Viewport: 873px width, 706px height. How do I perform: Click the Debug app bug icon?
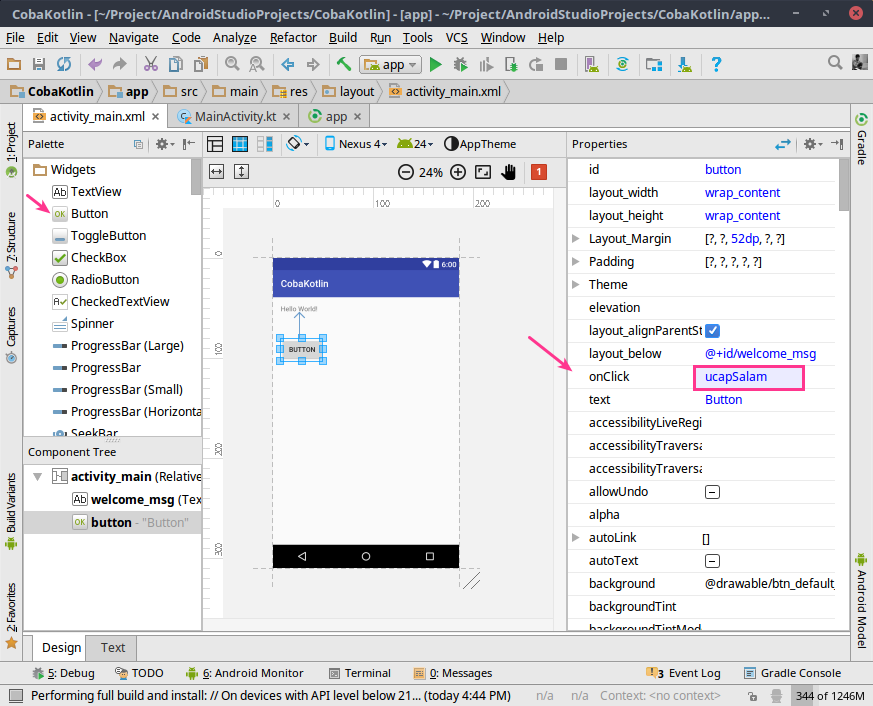coord(460,64)
